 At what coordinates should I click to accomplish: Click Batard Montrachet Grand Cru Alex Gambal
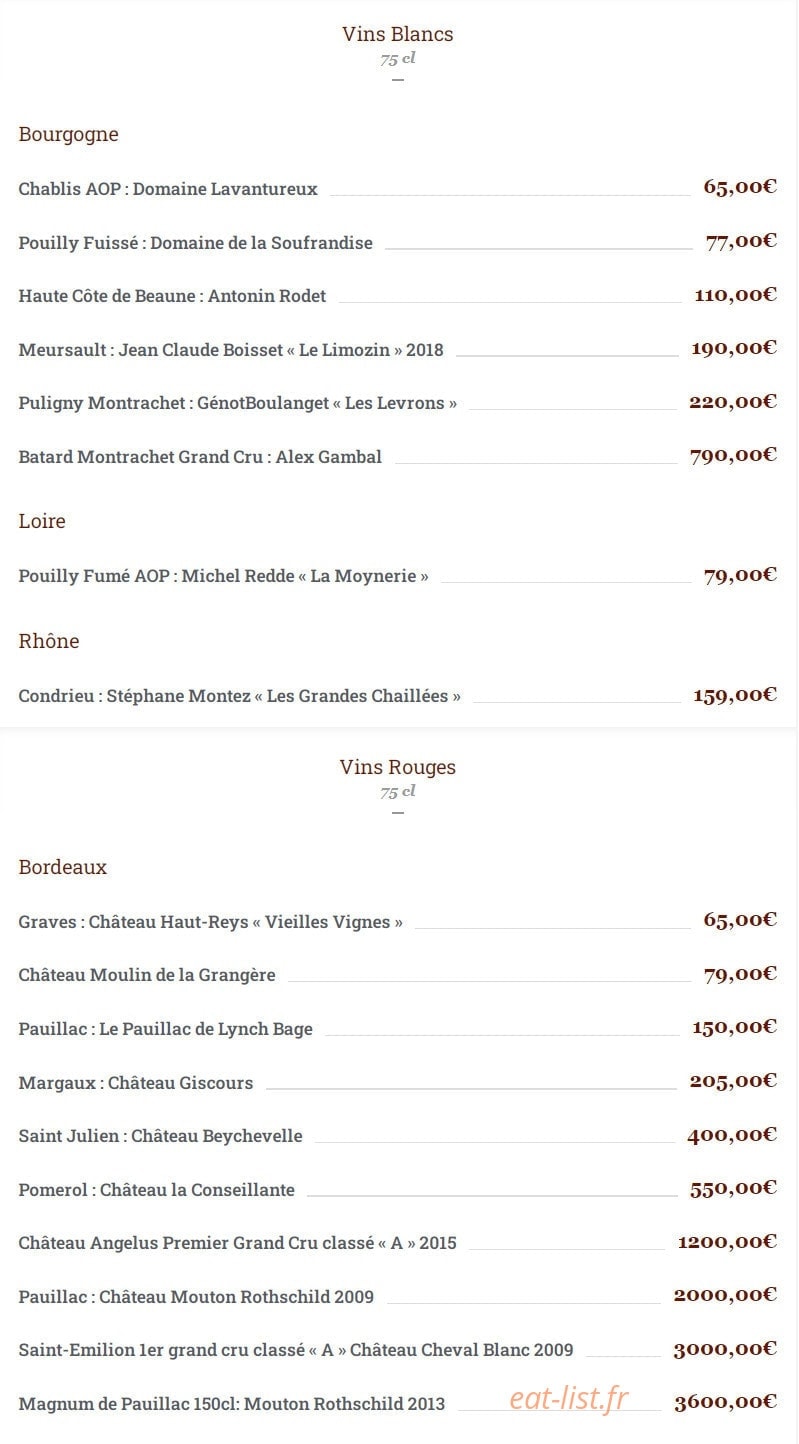pyautogui.click(x=200, y=457)
